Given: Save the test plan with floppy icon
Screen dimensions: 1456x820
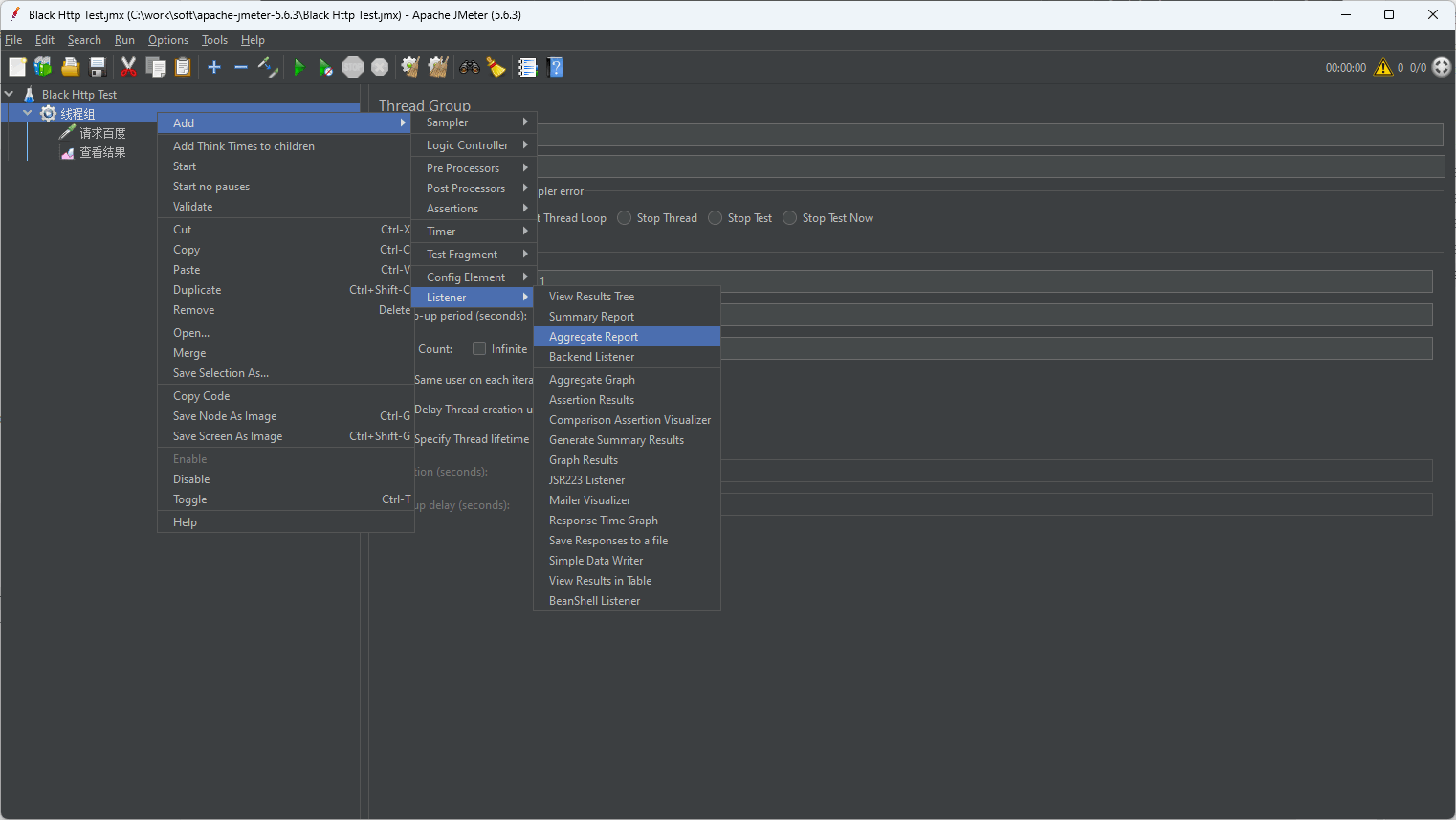Looking at the screenshot, I should coord(97,67).
